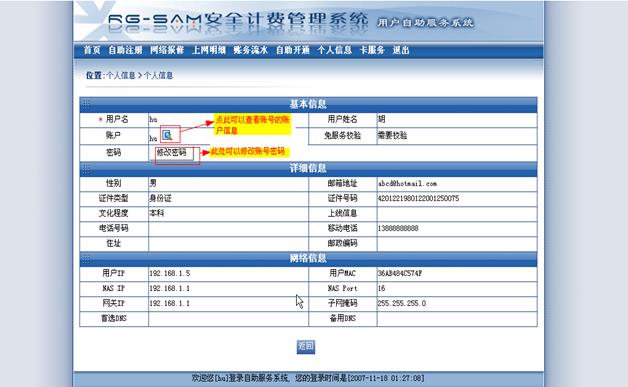This screenshot has width=628, height=387.
Task: Click the 子网掩码 value 255.255.255.0
Action: [402, 303]
